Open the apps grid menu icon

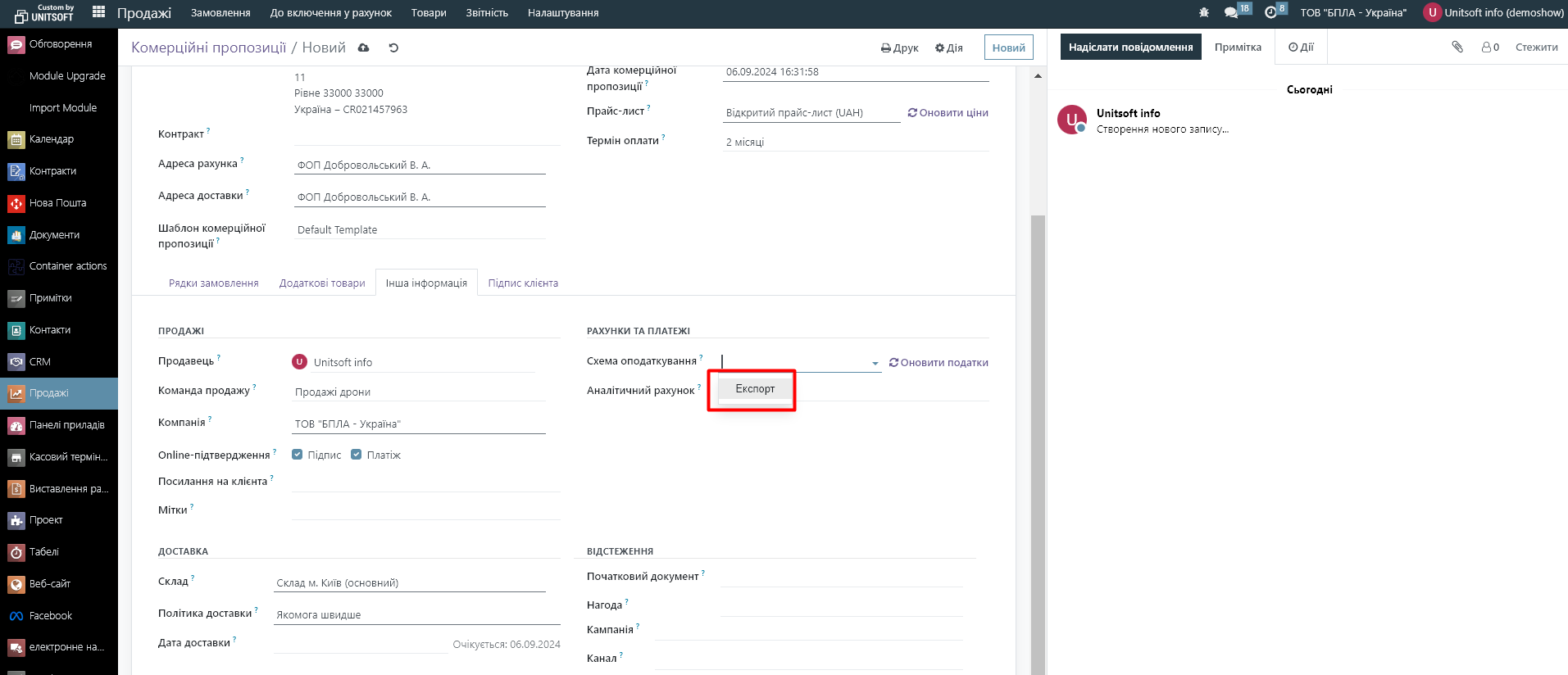(x=98, y=11)
